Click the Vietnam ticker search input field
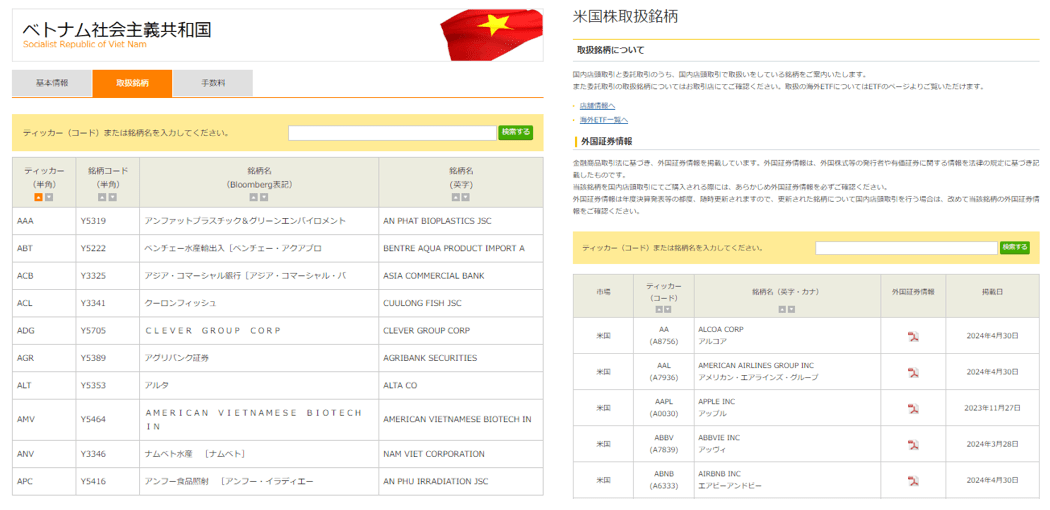 (x=392, y=132)
